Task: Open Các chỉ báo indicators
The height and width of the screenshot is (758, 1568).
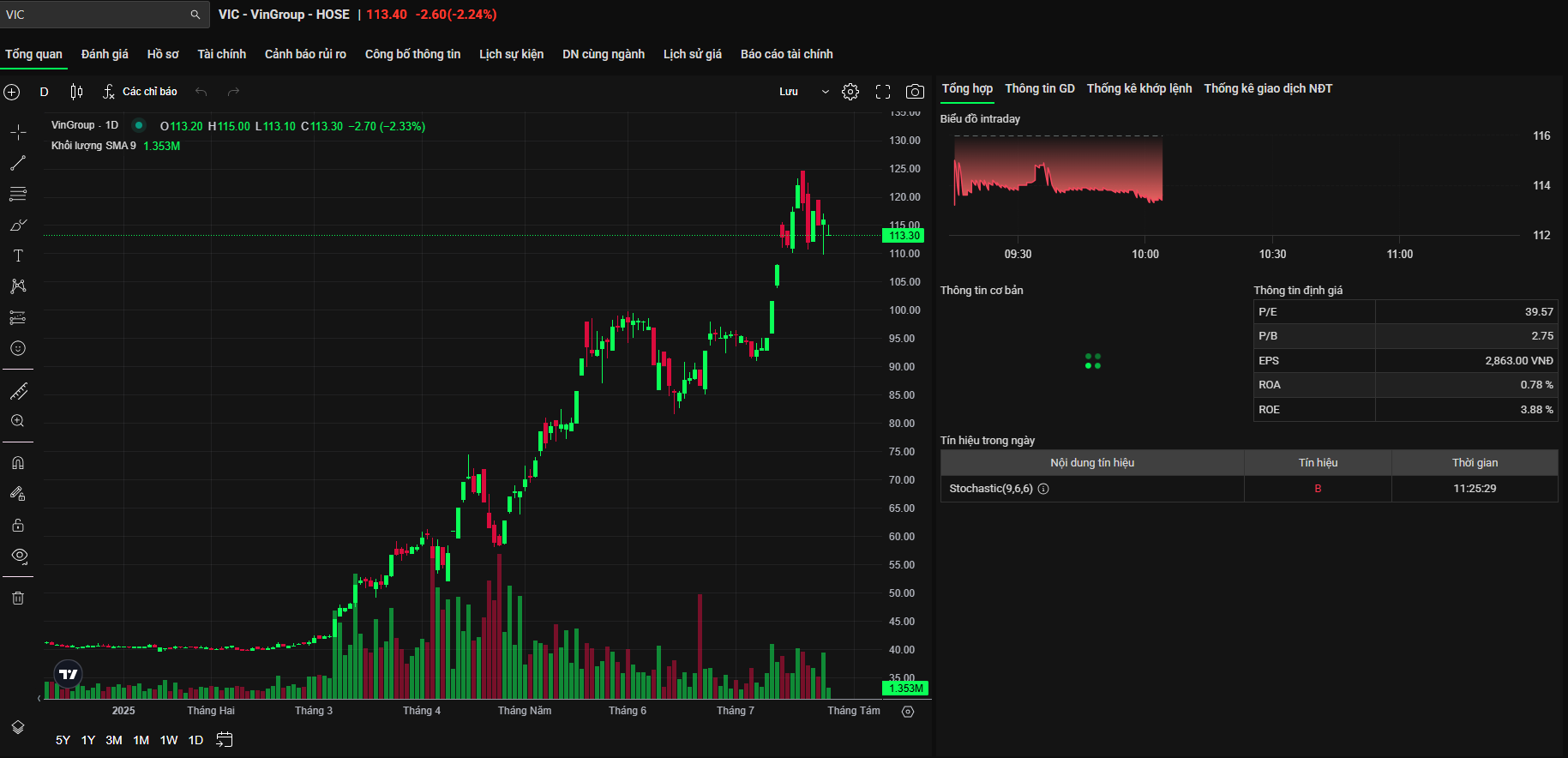Action: tap(140, 92)
